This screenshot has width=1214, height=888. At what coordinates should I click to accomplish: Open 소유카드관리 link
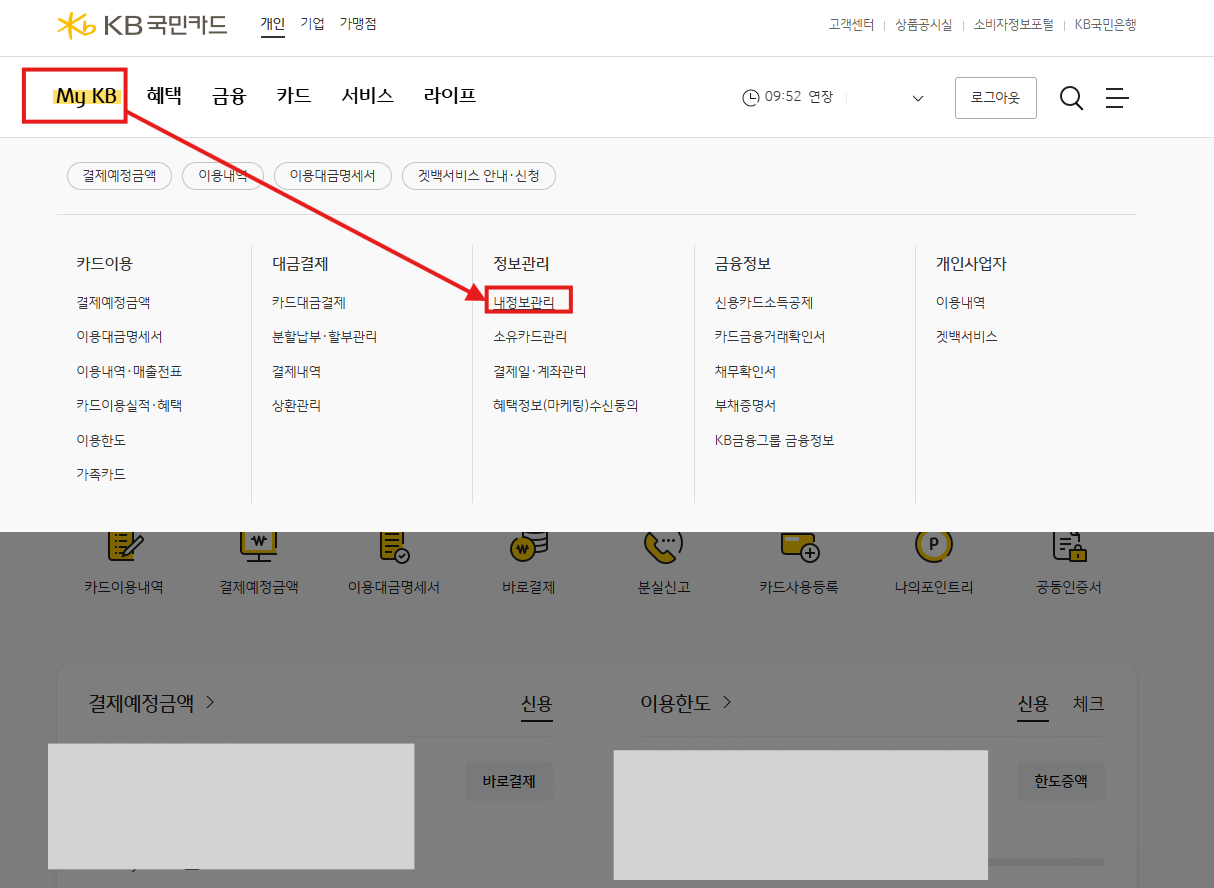[x=530, y=337]
